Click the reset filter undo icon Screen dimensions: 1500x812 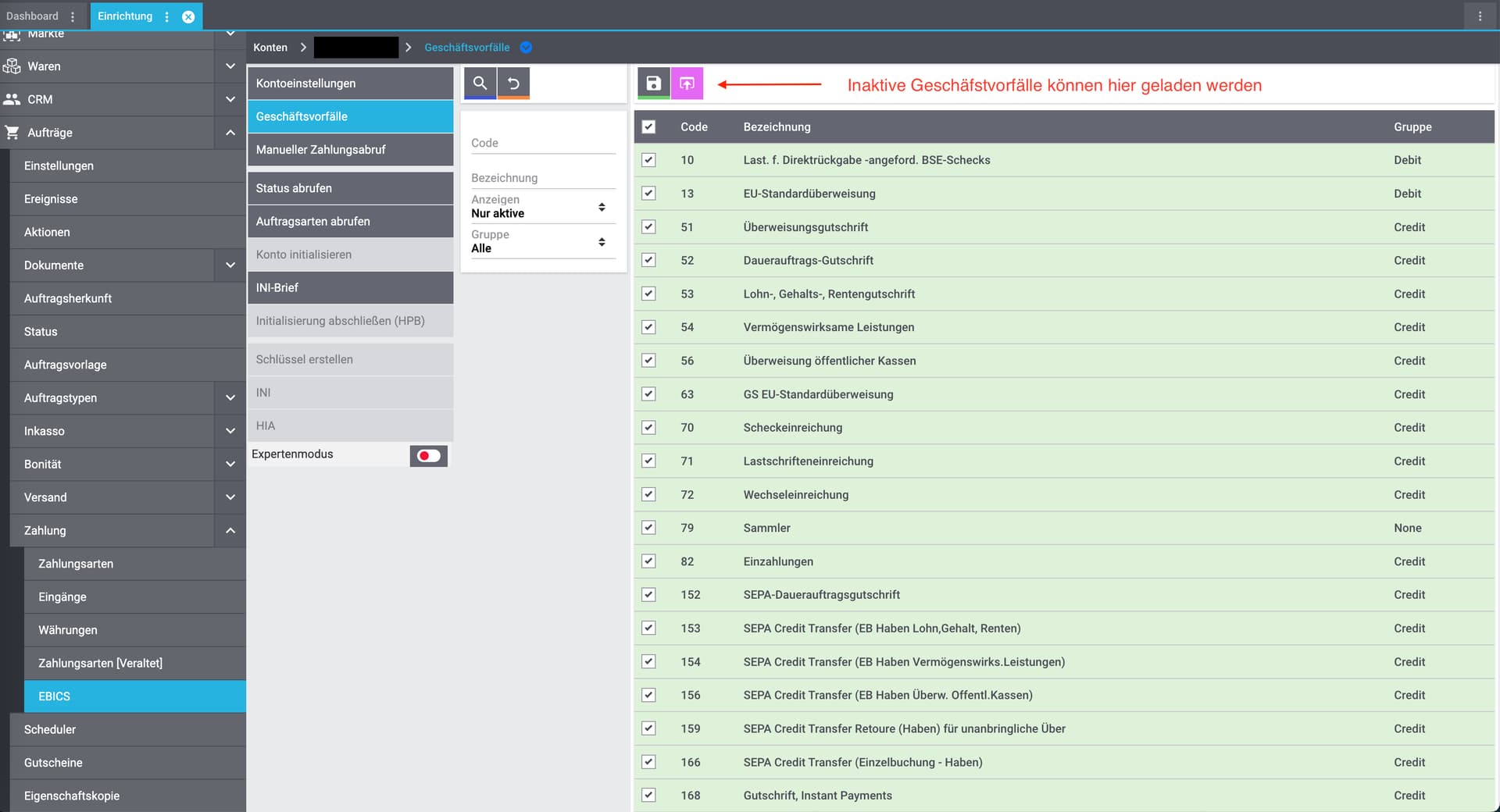click(x=513, y=83)
